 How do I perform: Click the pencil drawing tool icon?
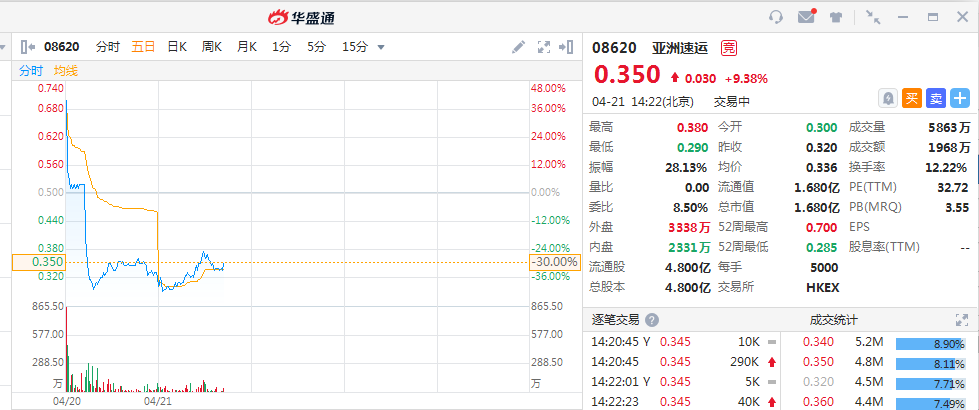tap(518, 46)
